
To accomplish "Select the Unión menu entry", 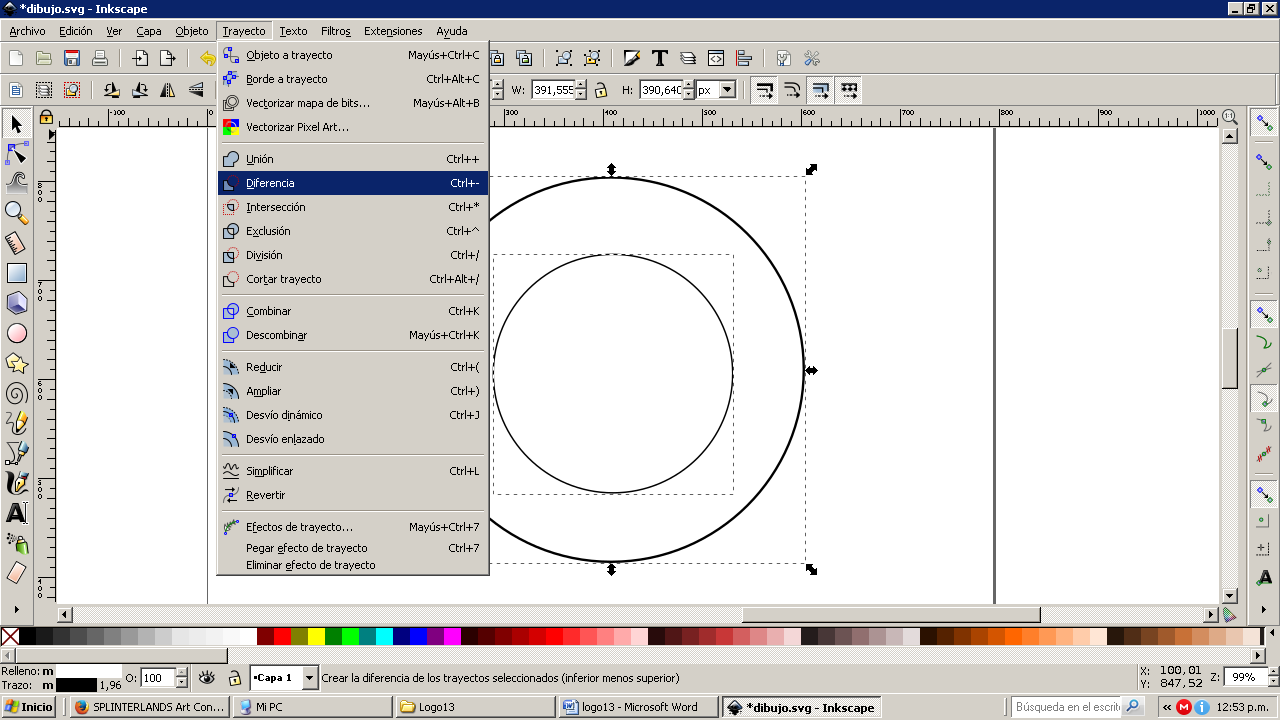I will (353, 159).
